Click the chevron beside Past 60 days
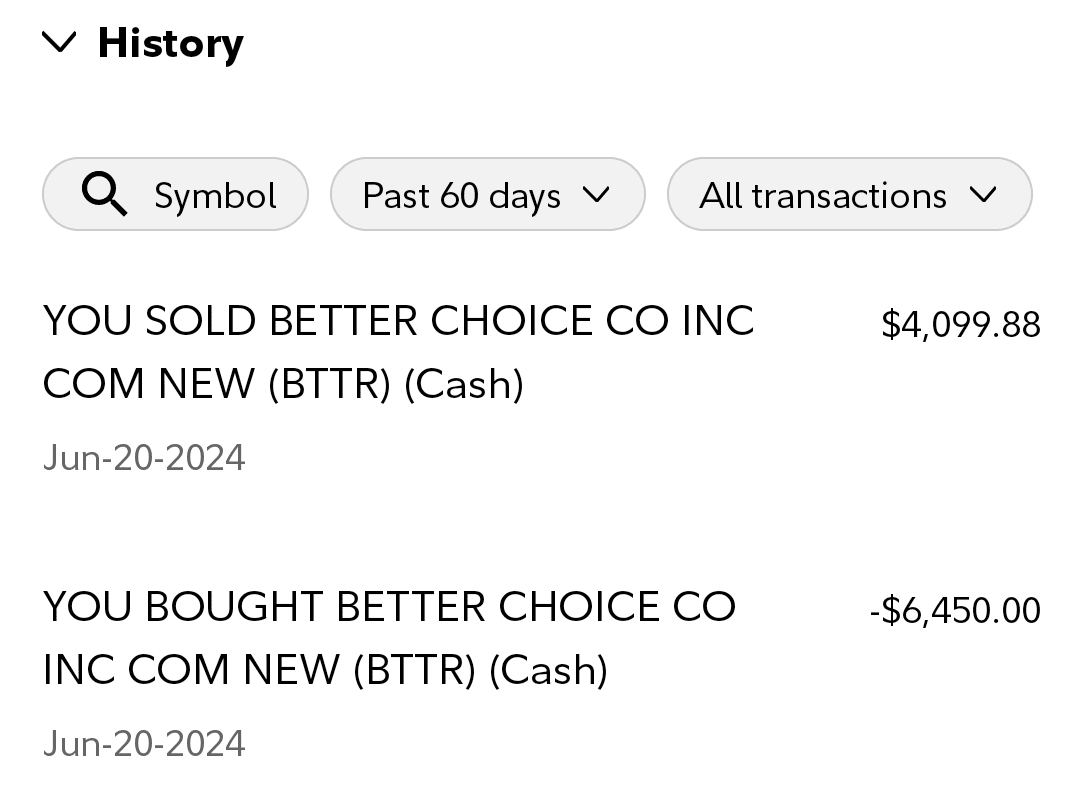The width and height of the screenshot is (1080, 807). click(x=595, y=195)
